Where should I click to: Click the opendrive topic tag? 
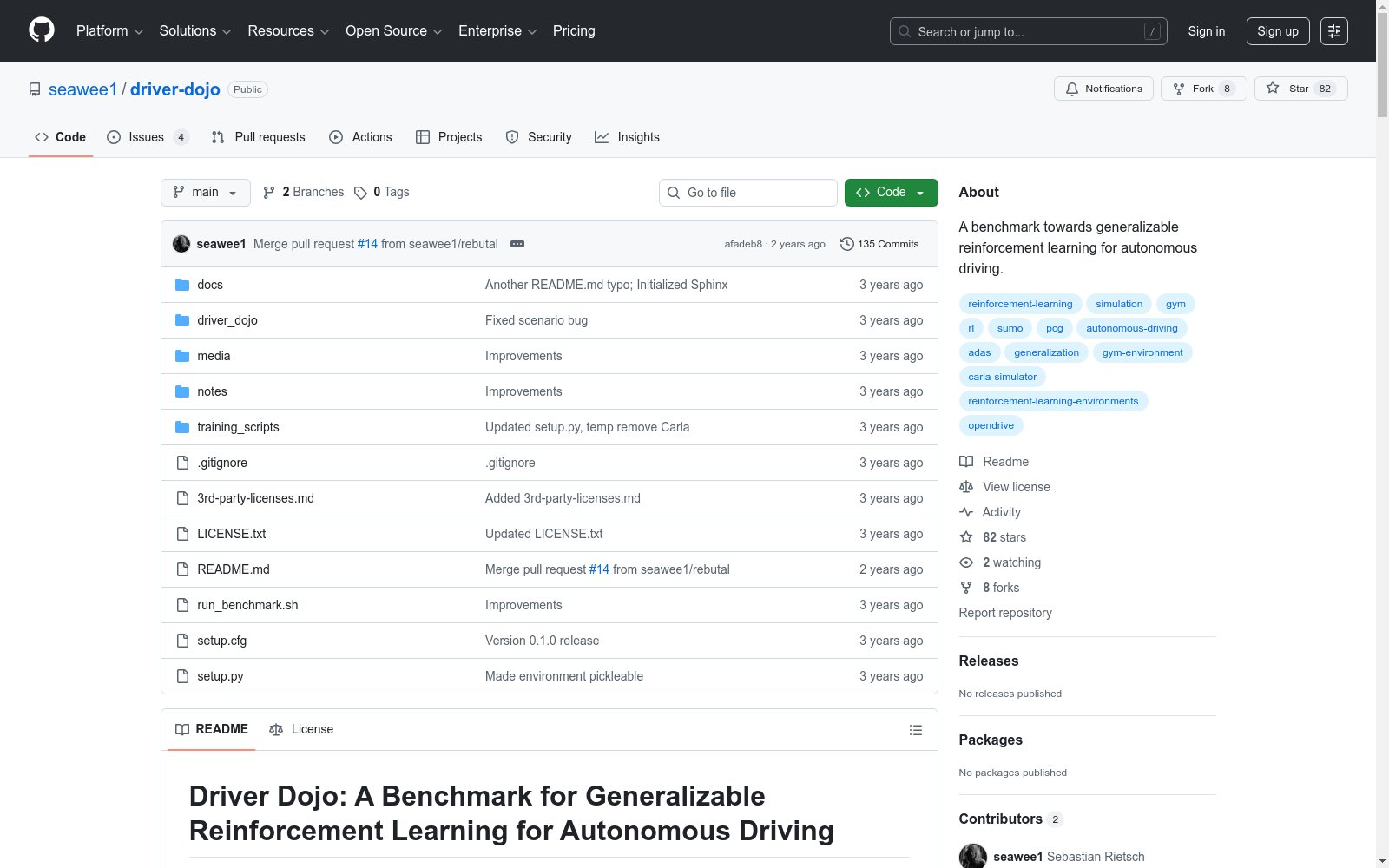click(991, 425)
